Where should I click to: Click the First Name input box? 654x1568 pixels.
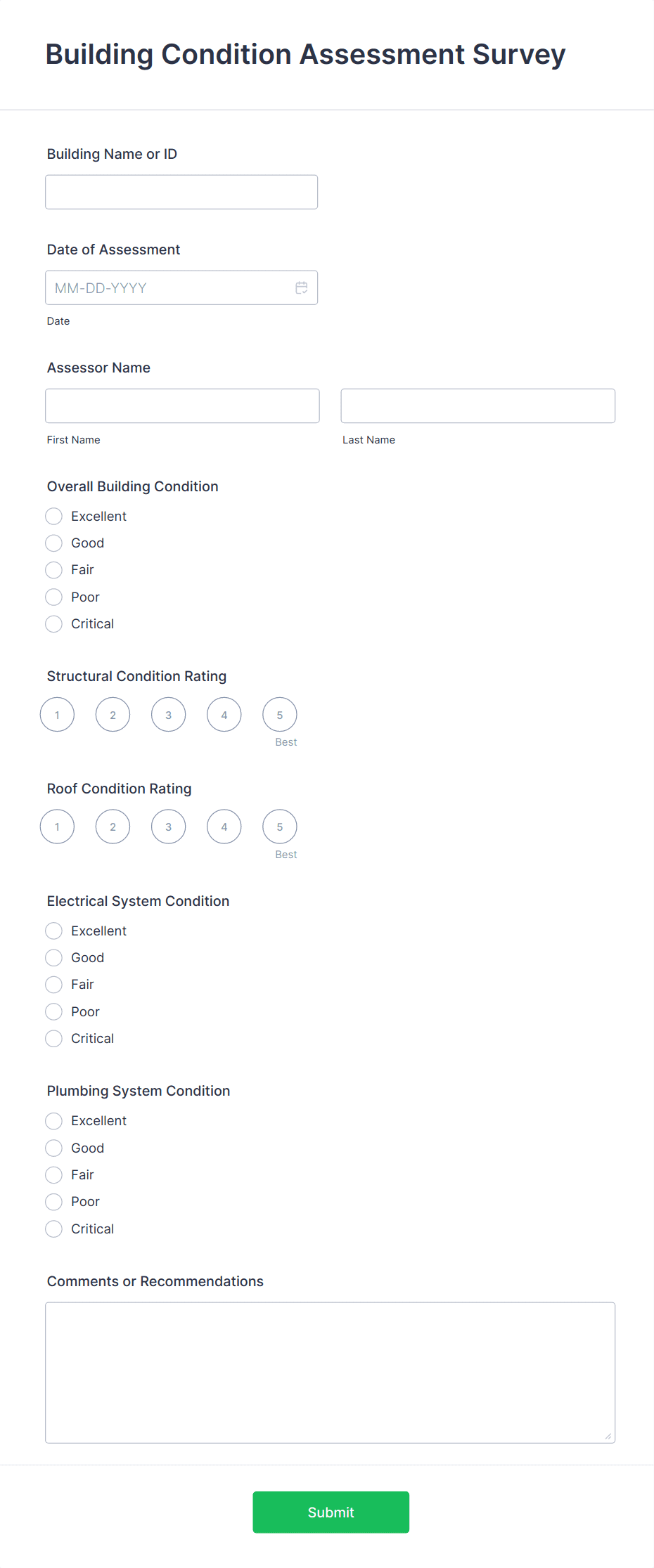point(181,406)
